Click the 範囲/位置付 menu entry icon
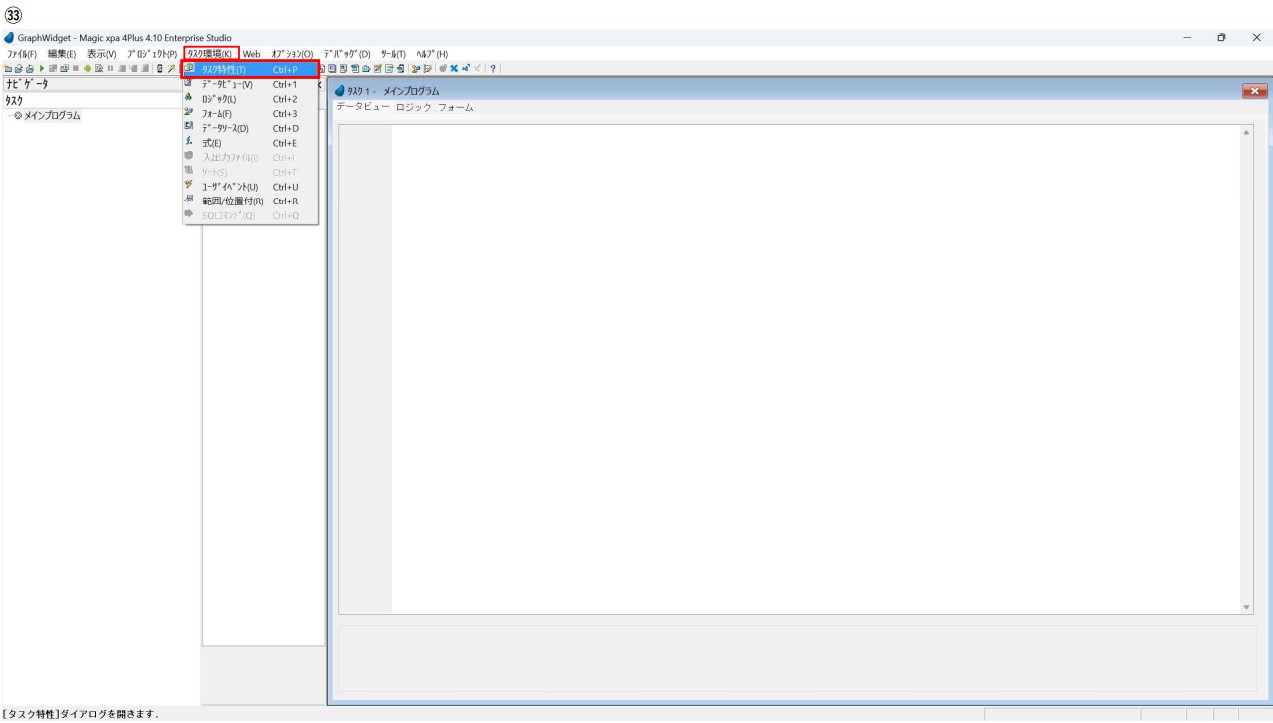 point(190,201)
